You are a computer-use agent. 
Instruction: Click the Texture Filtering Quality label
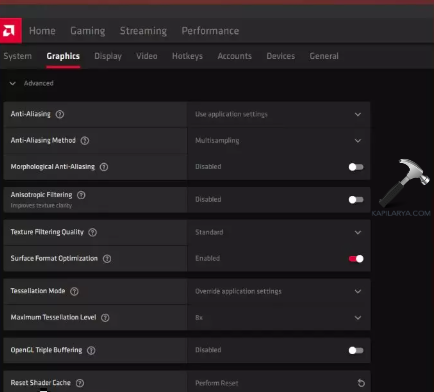(47, 232)
